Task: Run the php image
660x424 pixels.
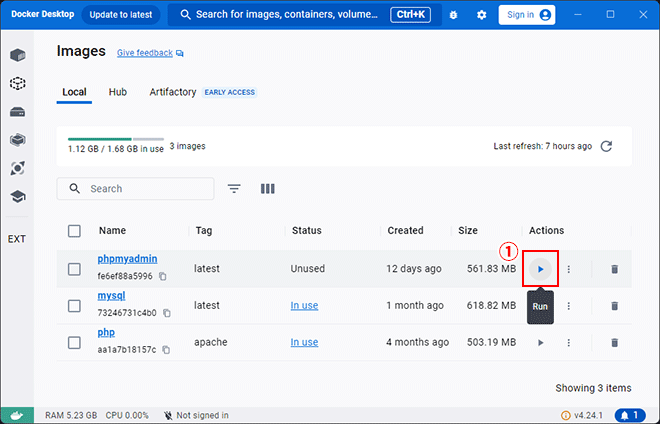Action: (x=540, y=343)
